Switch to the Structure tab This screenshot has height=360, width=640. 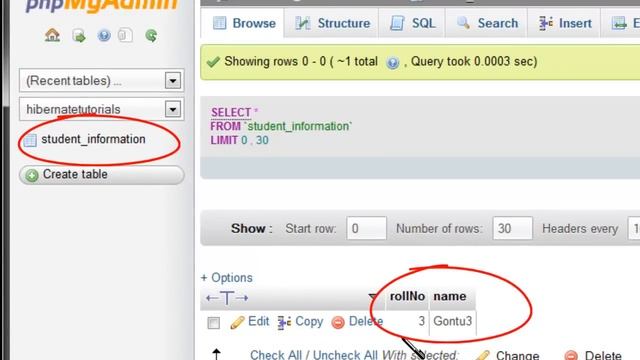point(332,23)
